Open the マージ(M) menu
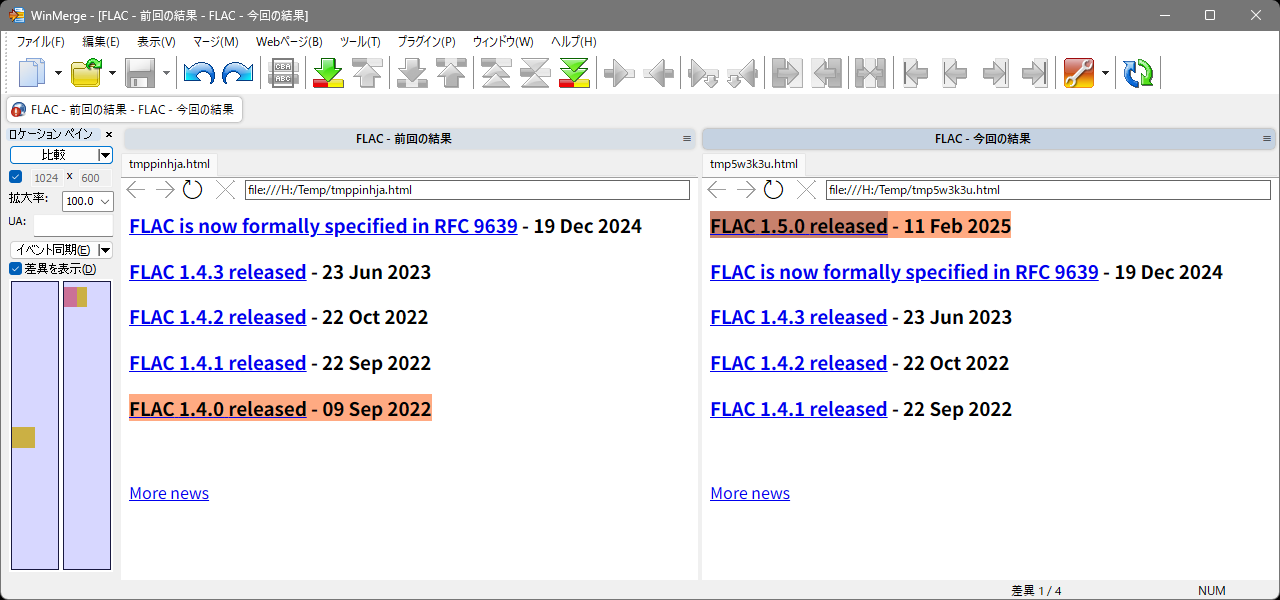 [216, 42]
